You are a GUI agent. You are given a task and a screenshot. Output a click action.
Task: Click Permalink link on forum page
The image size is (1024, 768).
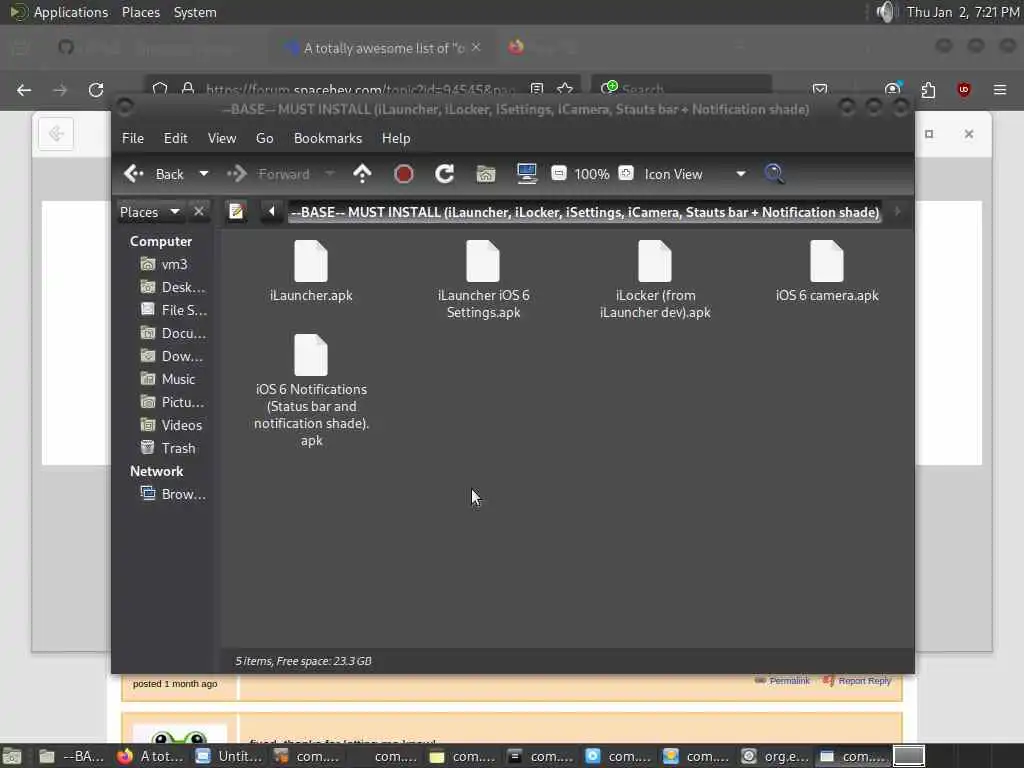coord(789,680)
